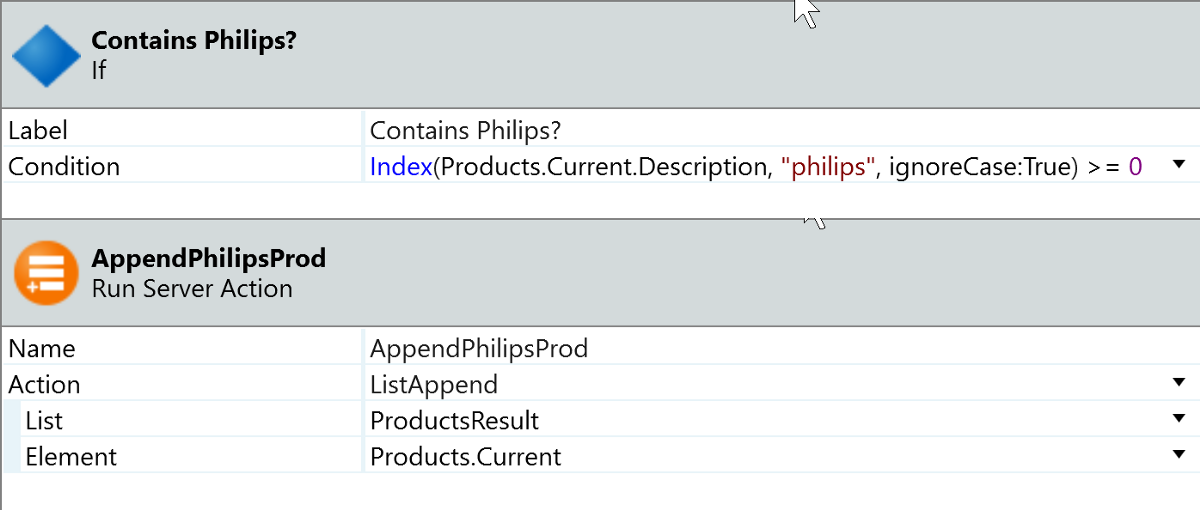Expand the Element property dropdown arrow

tap(1178, 456)
